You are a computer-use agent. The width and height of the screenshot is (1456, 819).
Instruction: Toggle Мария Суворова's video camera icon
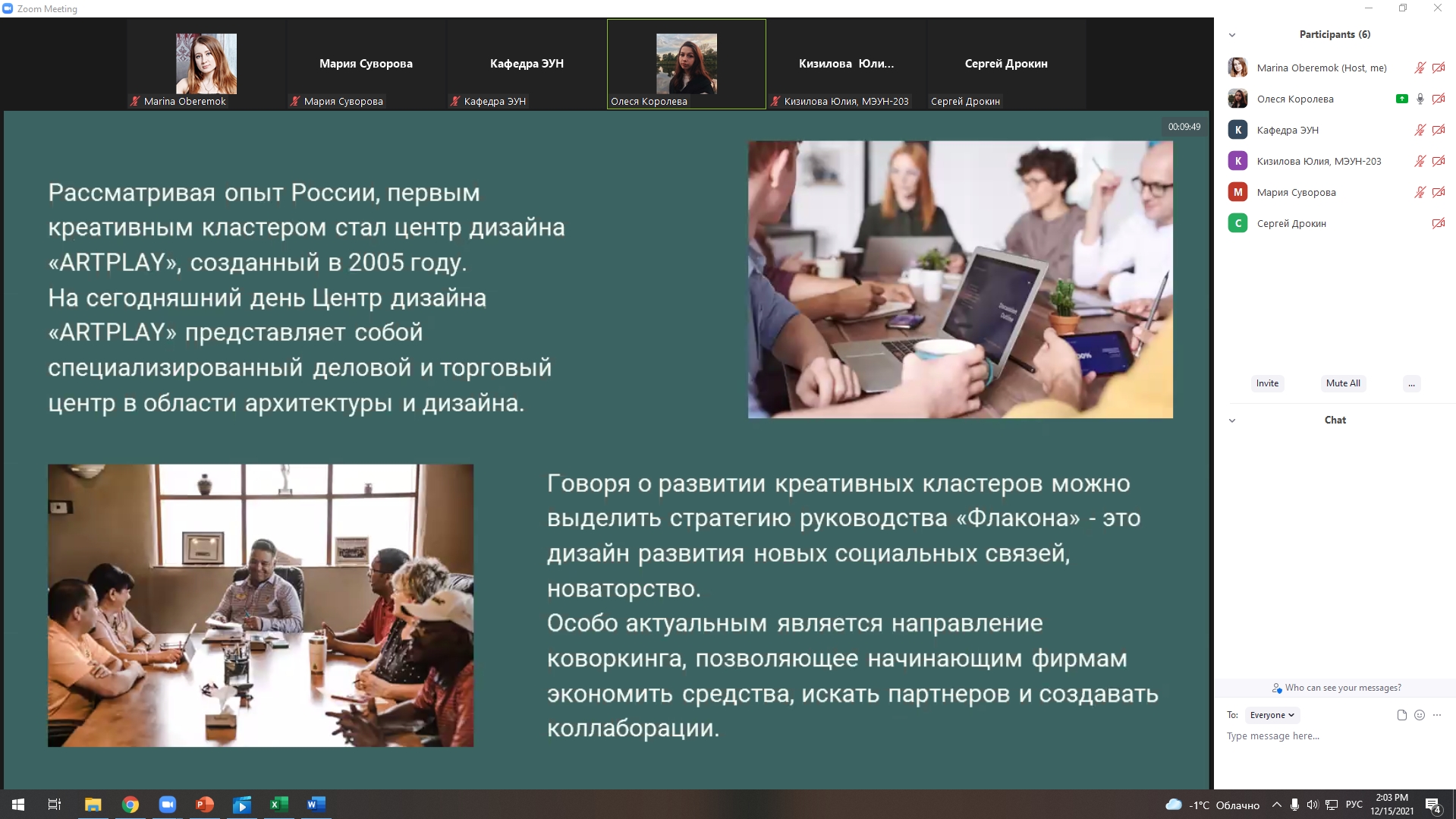pyautogui.click(x=1438, y=192)
